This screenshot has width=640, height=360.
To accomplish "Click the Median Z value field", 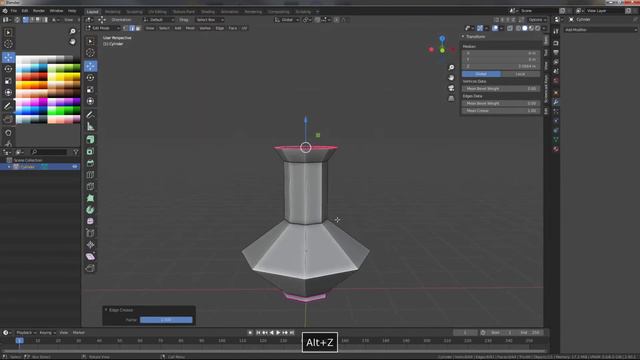I will [x=501, y=66].
